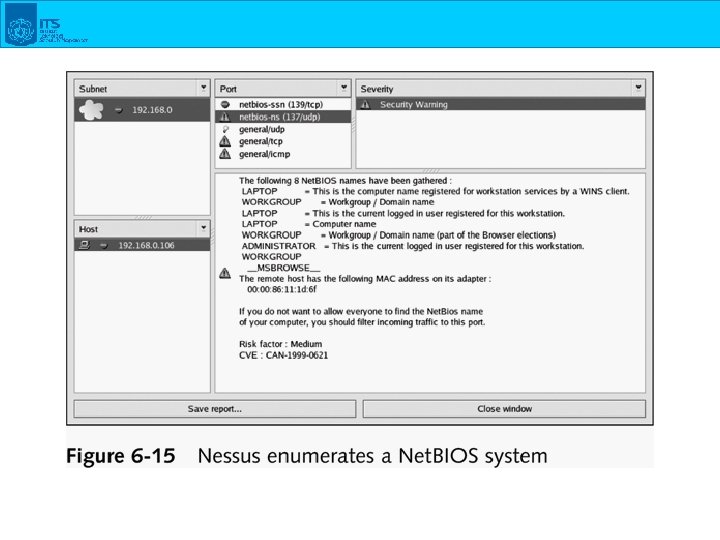The image size is (720, 540).
Task: Select general/udp port row
Action: [283, 129]
